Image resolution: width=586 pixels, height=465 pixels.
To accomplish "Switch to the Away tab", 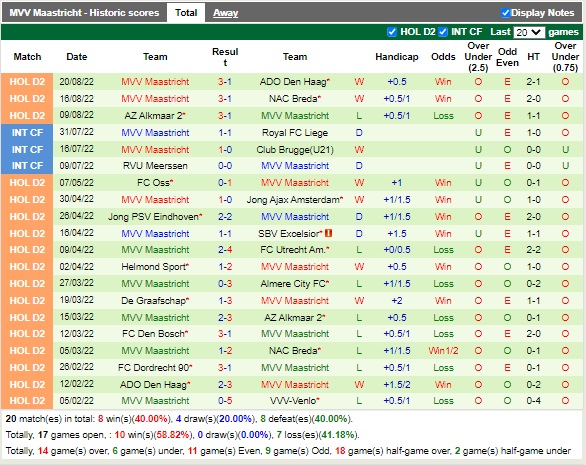I will pyautogui.click(x=225, y=13).
